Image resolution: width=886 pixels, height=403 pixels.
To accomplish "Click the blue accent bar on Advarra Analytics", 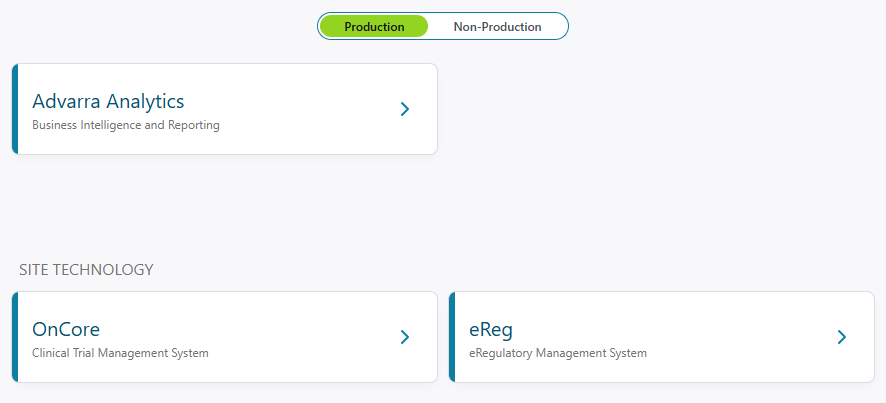I will pos(15,109).
